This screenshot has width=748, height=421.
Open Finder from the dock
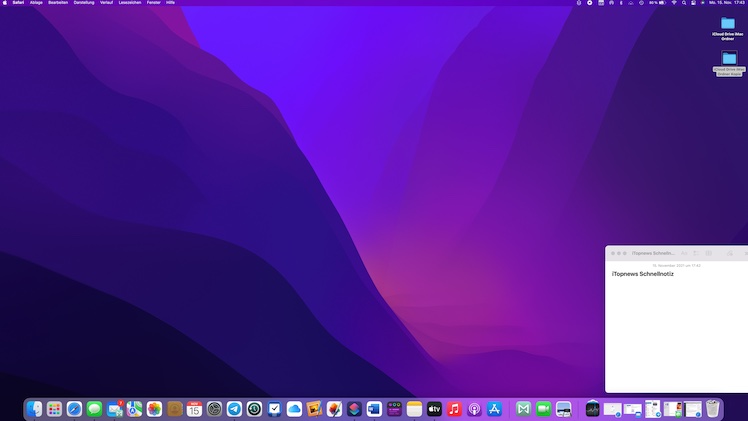[34, 409]
